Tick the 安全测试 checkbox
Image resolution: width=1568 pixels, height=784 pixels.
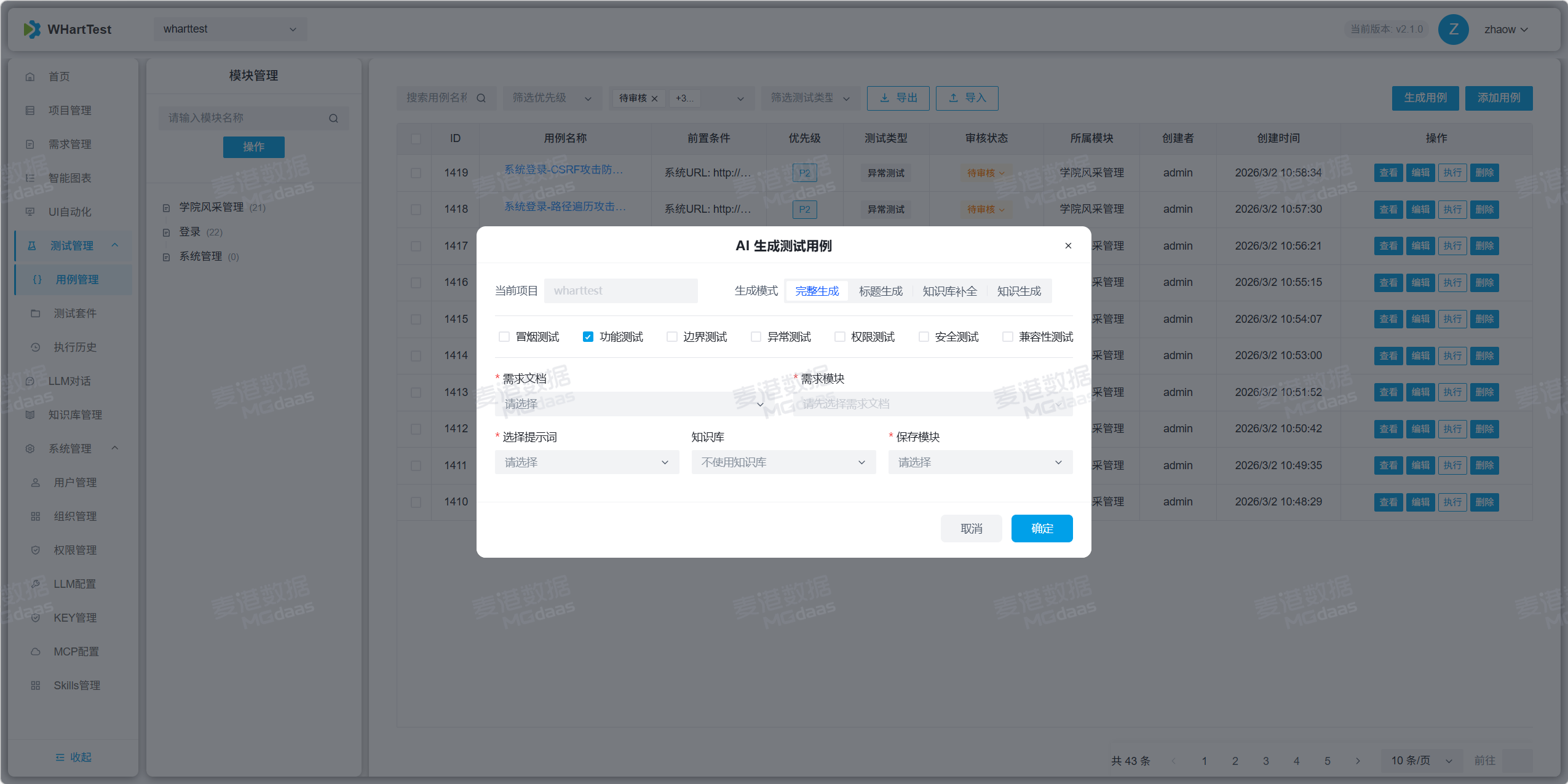click(x=924, y=337)
